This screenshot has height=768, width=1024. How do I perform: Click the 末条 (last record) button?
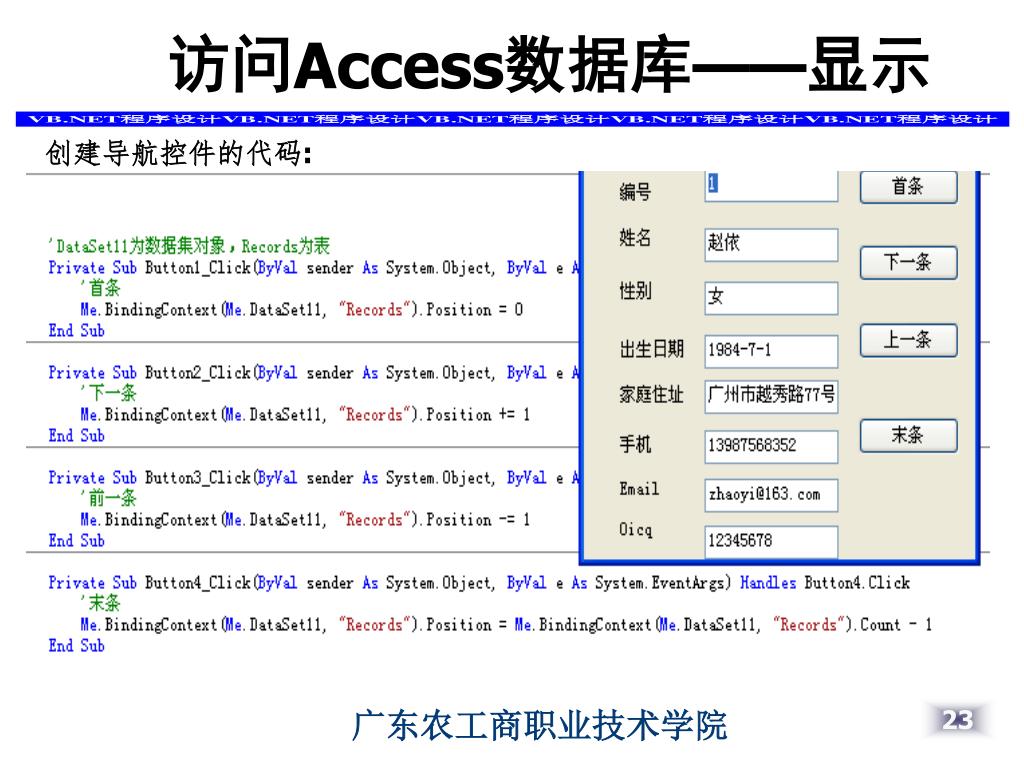click(908, 436)
